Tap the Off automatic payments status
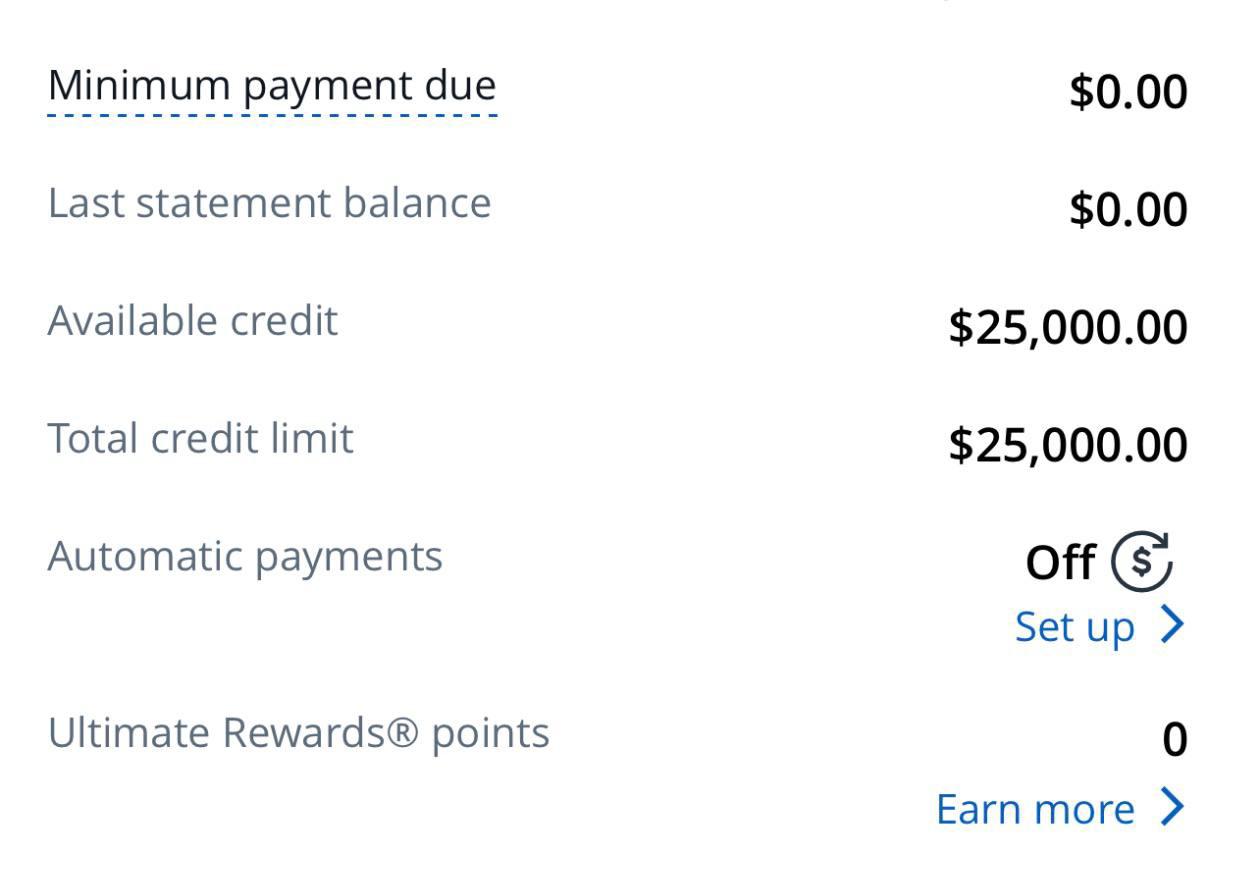This screenshot has width=1260, height=876. coord(1060,562)
